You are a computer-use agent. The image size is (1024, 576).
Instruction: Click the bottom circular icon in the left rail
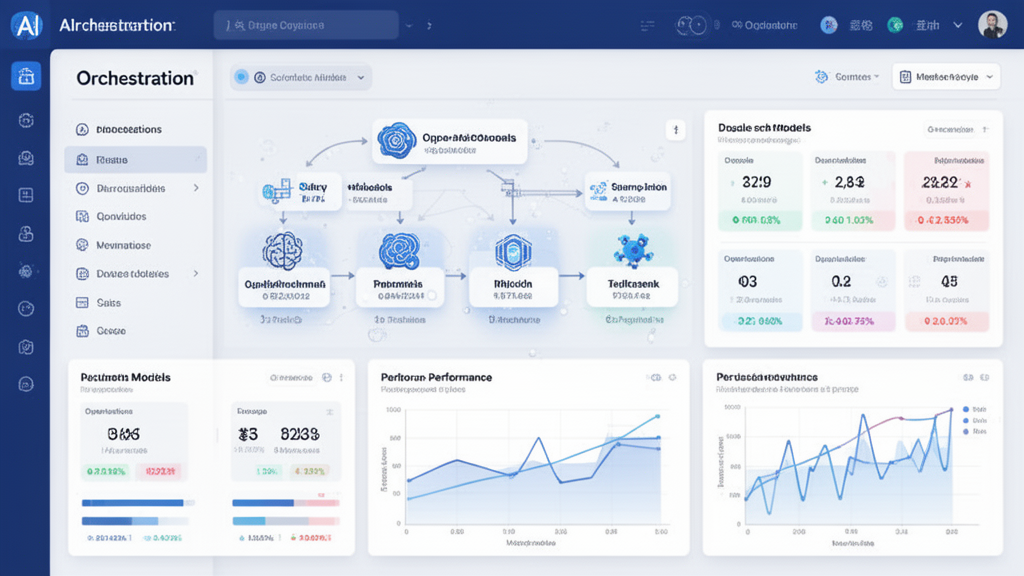(x=26, y=384)
